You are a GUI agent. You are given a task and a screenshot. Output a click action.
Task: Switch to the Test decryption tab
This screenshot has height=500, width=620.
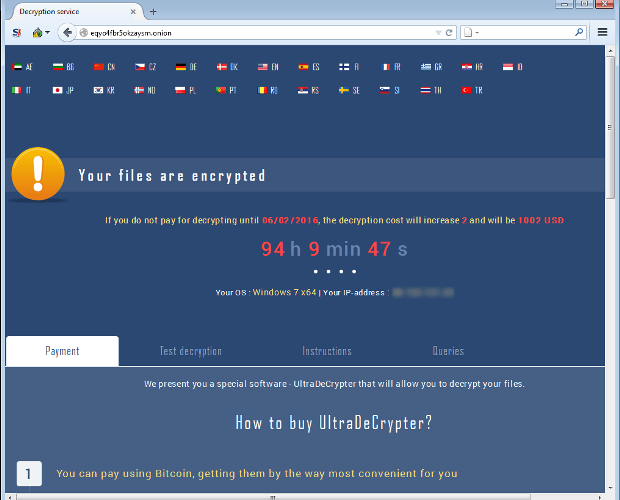(190, 351)
